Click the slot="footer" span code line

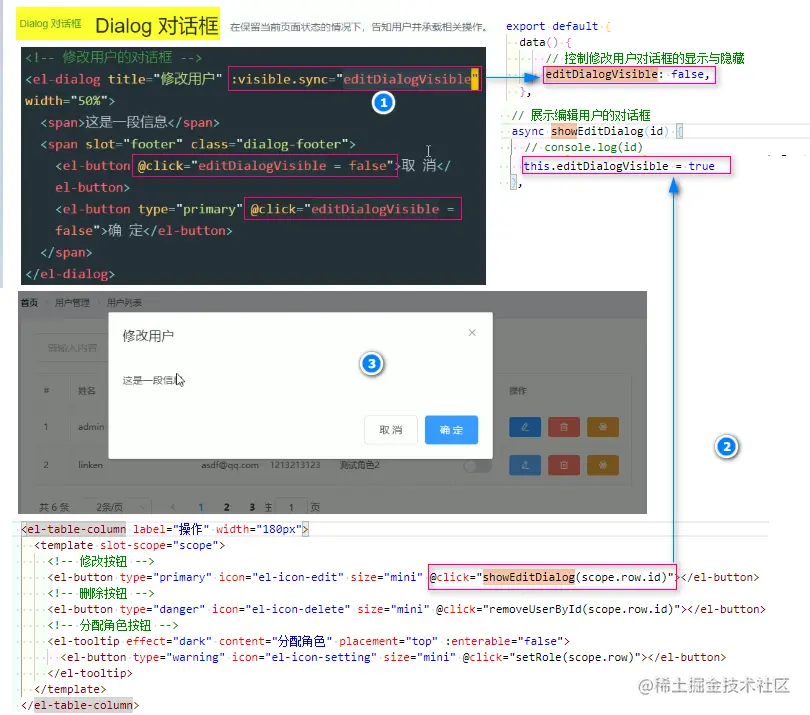pos(198,144)
